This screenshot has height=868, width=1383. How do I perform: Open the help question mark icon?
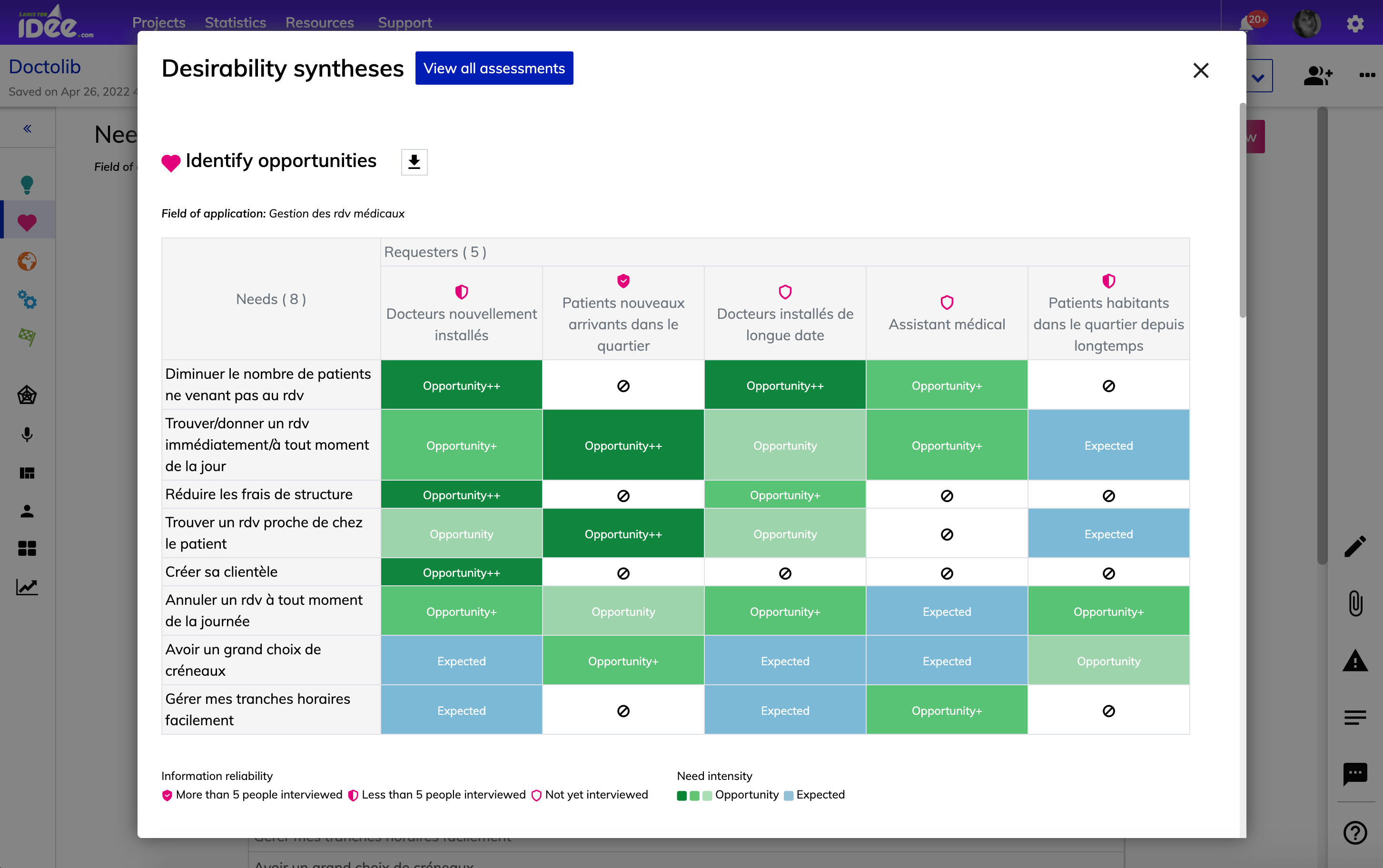pos(1355,832)
